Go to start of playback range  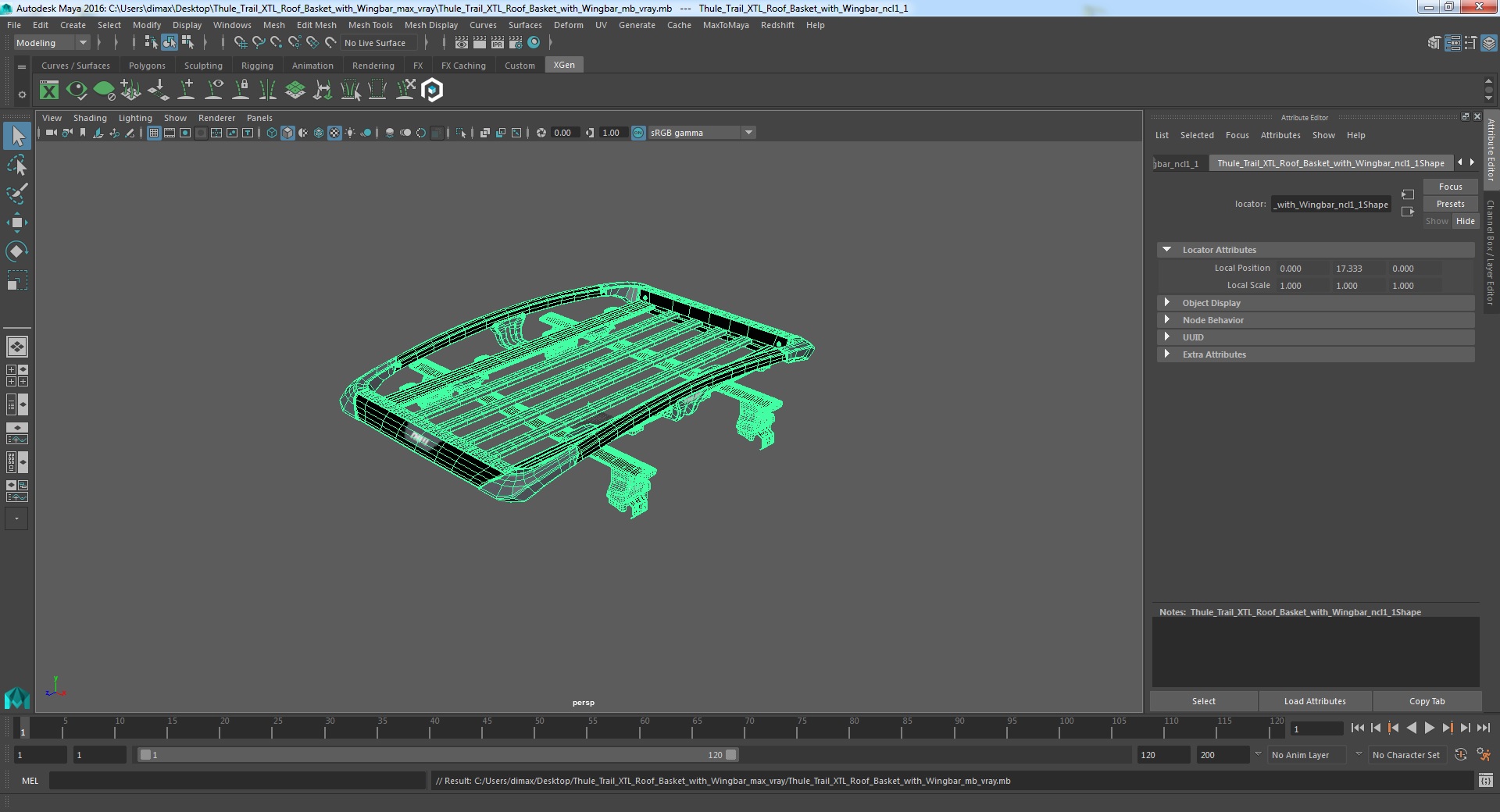tap(1358, 728)
